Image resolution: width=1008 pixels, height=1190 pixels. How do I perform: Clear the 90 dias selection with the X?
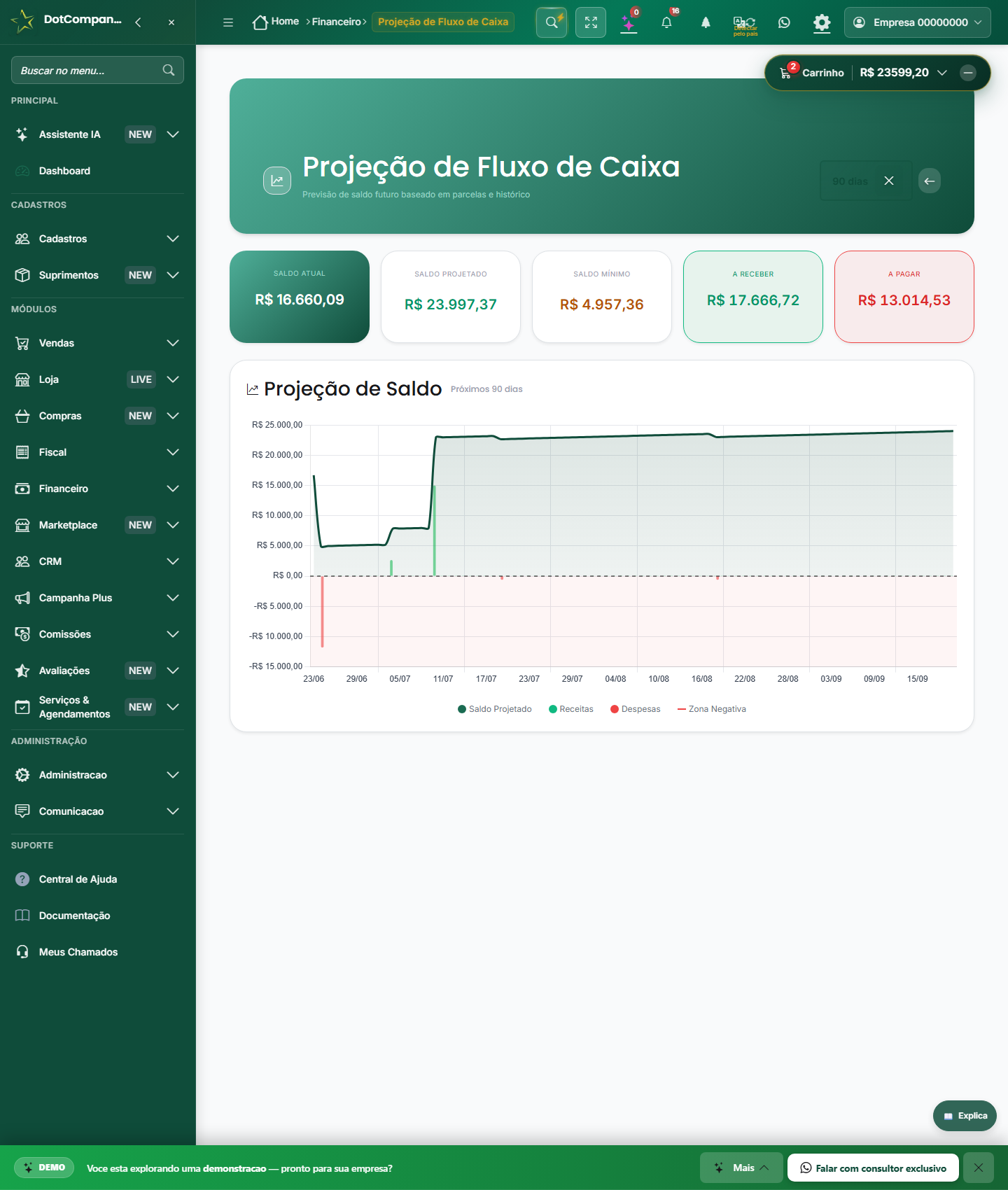pyautogui.click(x=889, y=181)
